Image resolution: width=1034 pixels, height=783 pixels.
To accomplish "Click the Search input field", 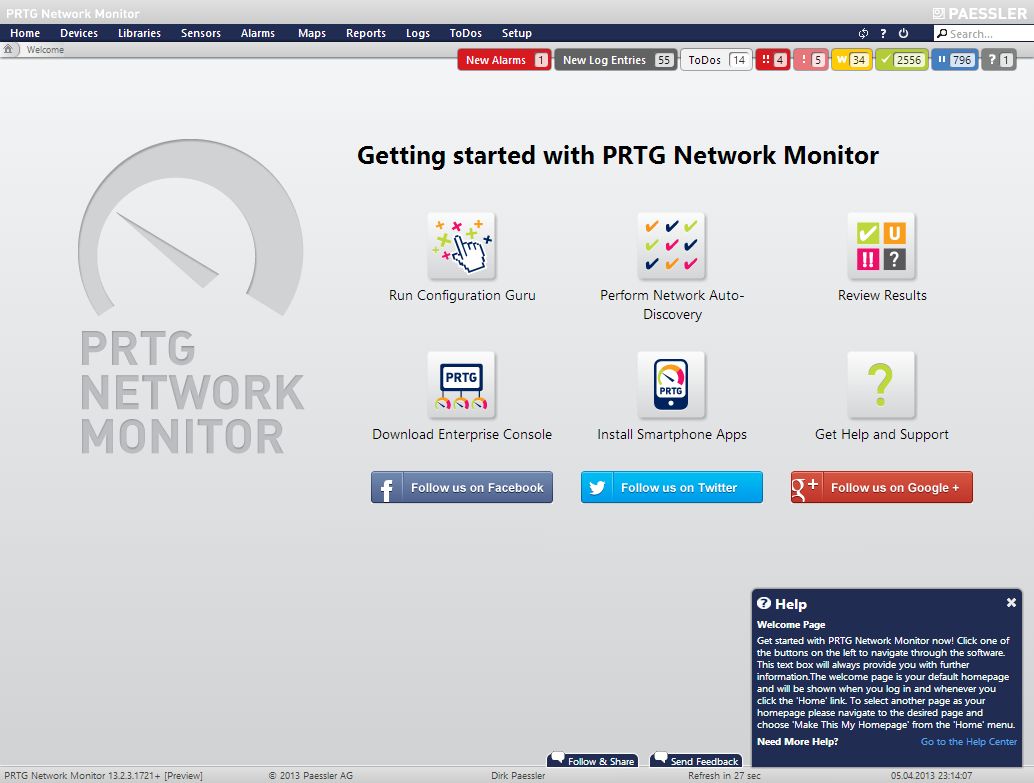I will [x=986, y=34].
